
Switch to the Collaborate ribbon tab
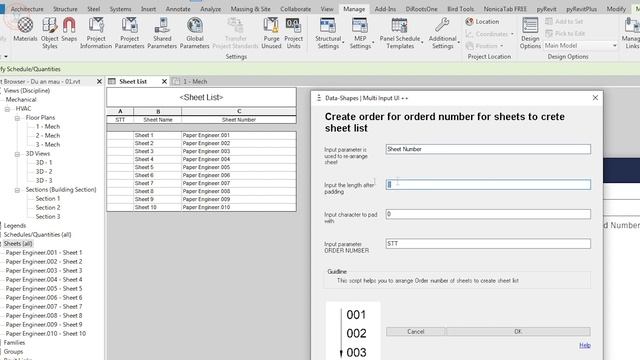click(296, 9)
